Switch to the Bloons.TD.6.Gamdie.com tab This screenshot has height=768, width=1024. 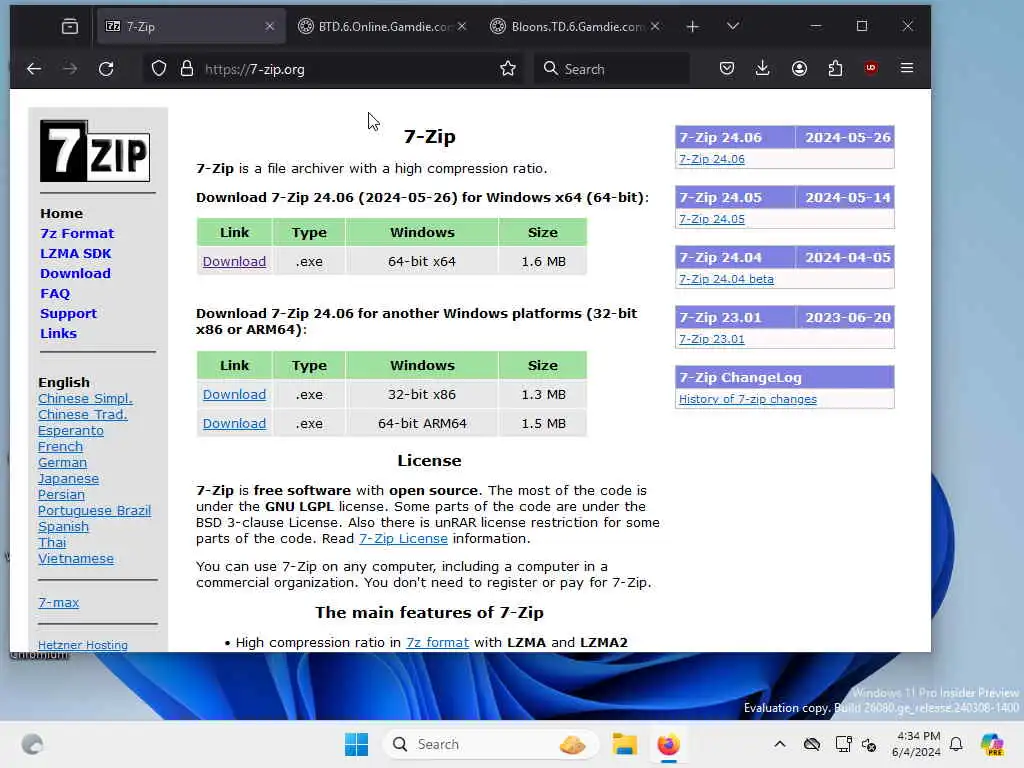(577, 26)
